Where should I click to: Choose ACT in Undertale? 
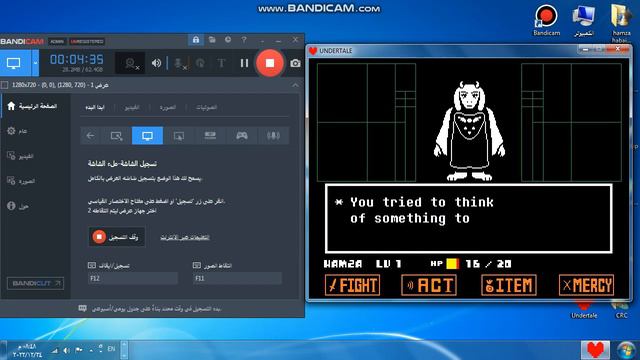tap(429, 285)
